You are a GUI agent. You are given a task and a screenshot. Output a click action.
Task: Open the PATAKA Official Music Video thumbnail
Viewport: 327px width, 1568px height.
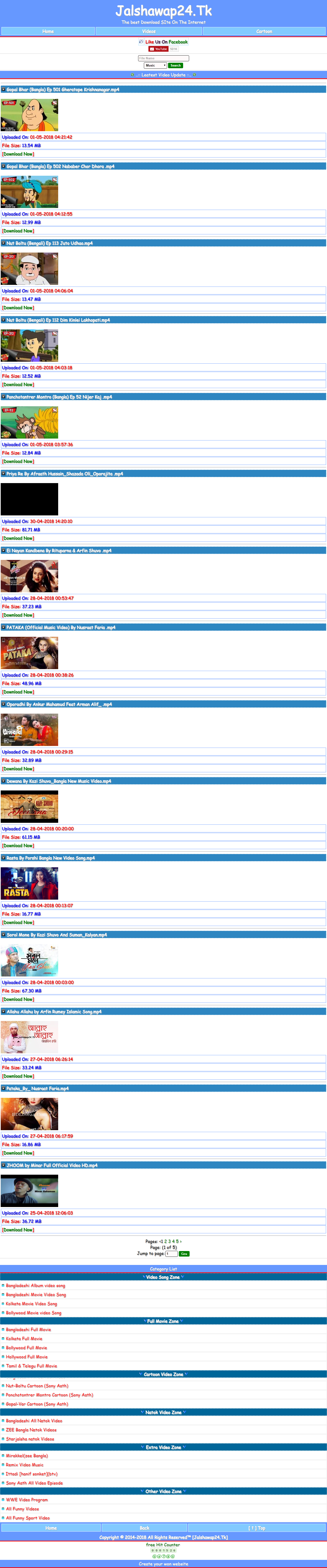point(29,653)
